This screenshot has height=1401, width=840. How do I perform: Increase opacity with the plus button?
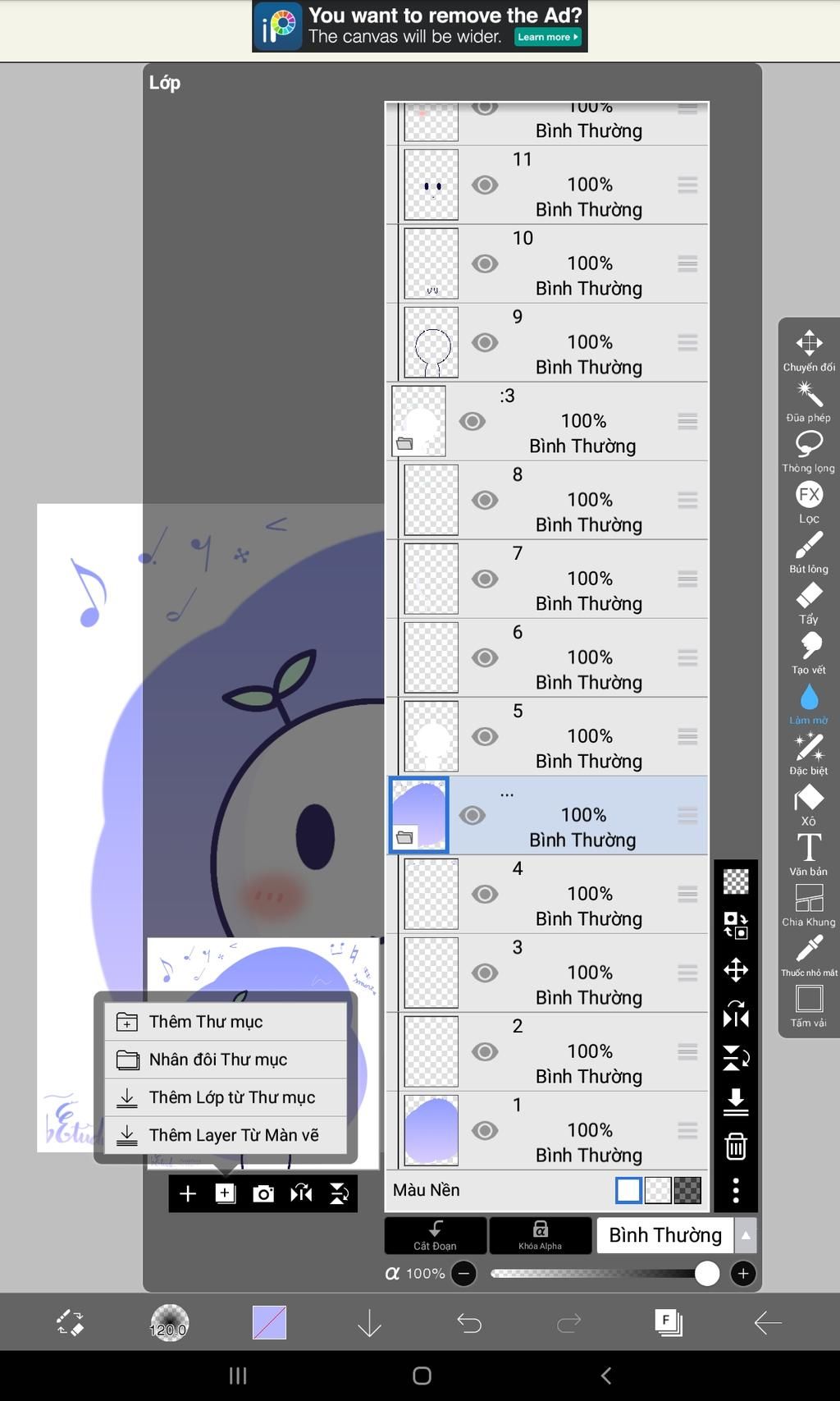(x=743, y=1274)
